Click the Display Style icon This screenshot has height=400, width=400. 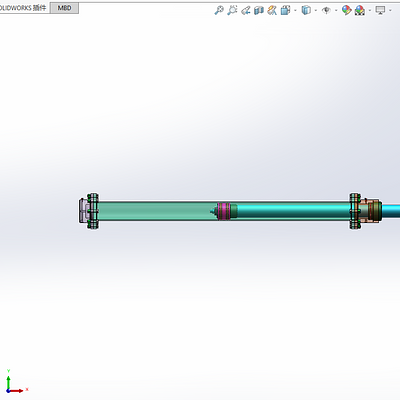(306, 10)
